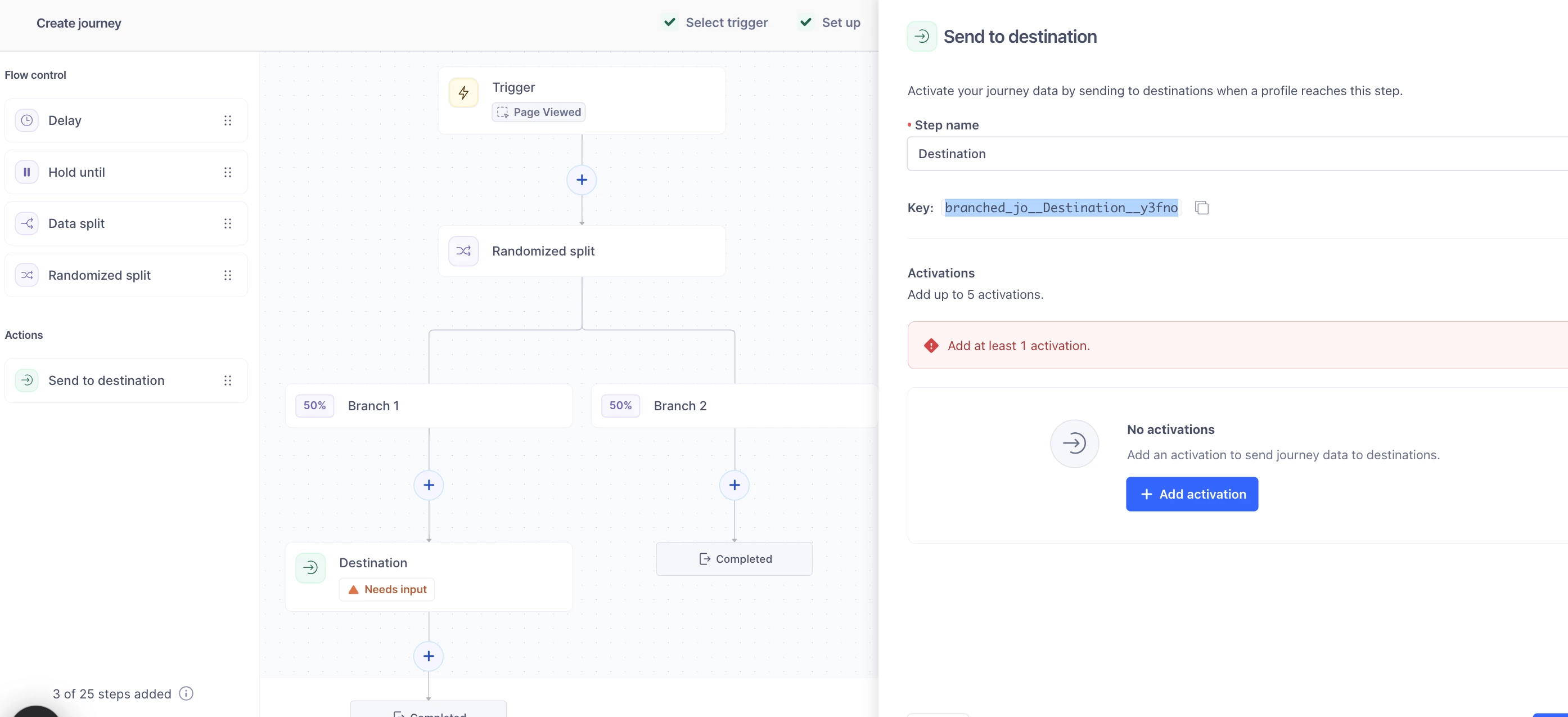
Task: Click the Randomized split node shuffle icon
Action: pos(464,251)
